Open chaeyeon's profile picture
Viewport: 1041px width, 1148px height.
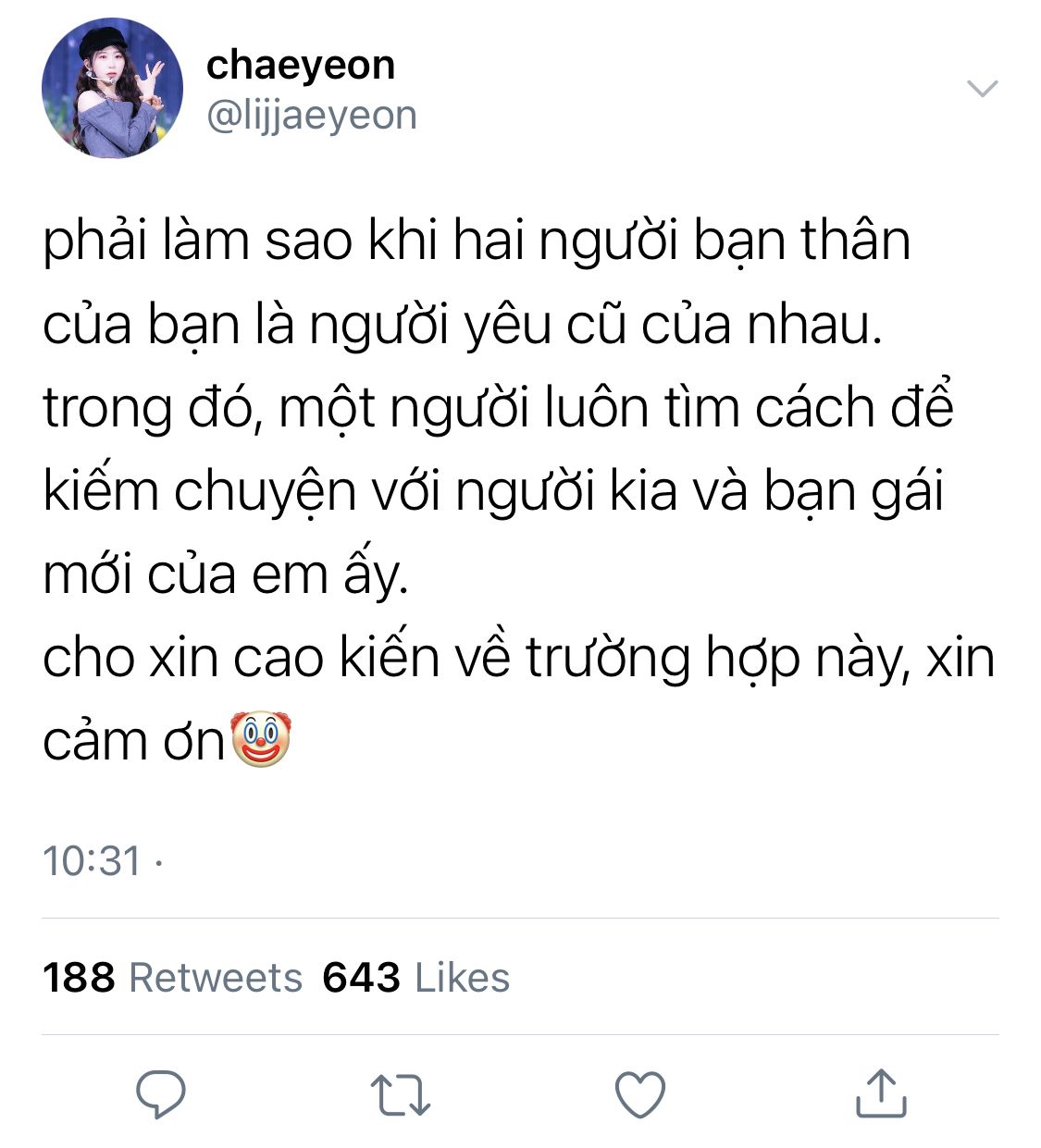pos(112,88)
